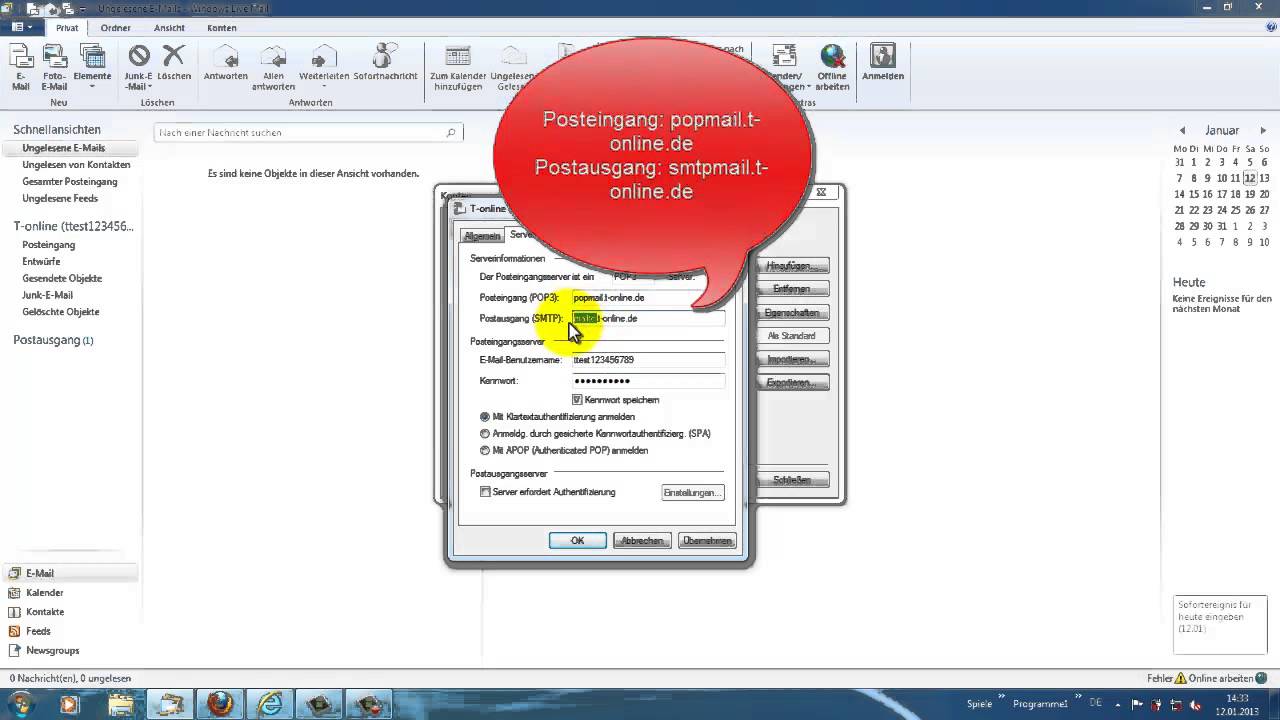Click the help question mark icon
The height and width of the screenshot is (720, 1280).
1269,28
